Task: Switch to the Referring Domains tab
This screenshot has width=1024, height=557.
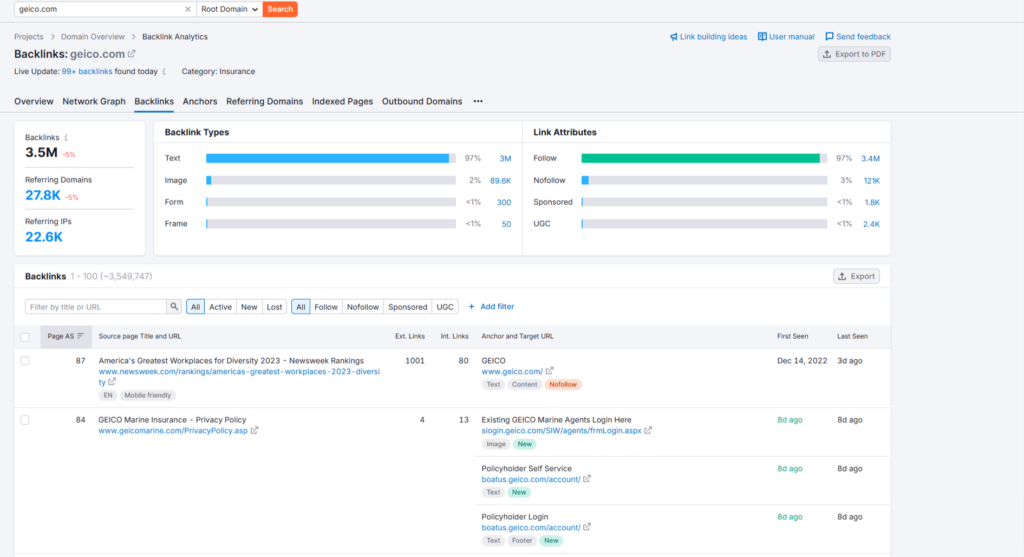Action: click(x=264, y=101)
